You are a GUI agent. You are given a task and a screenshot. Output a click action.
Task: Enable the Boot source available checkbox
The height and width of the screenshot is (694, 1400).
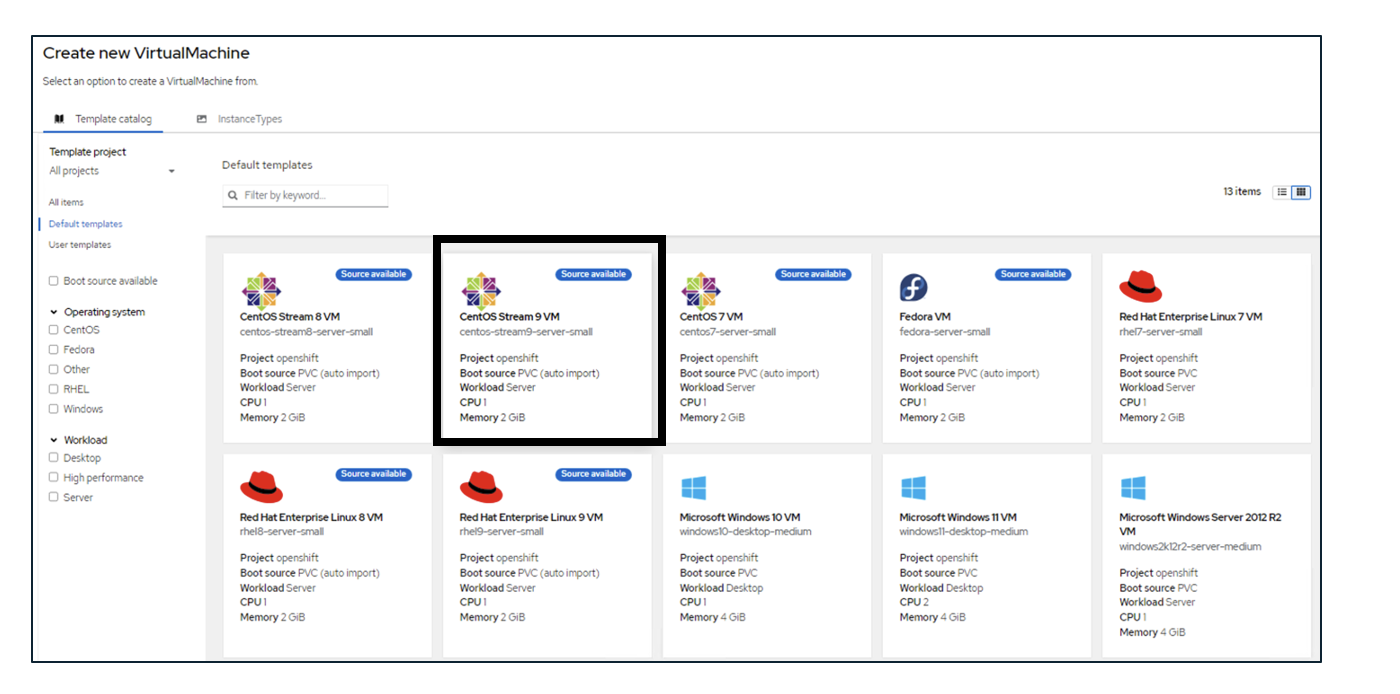pyautogui.click(x=54, y=281)
